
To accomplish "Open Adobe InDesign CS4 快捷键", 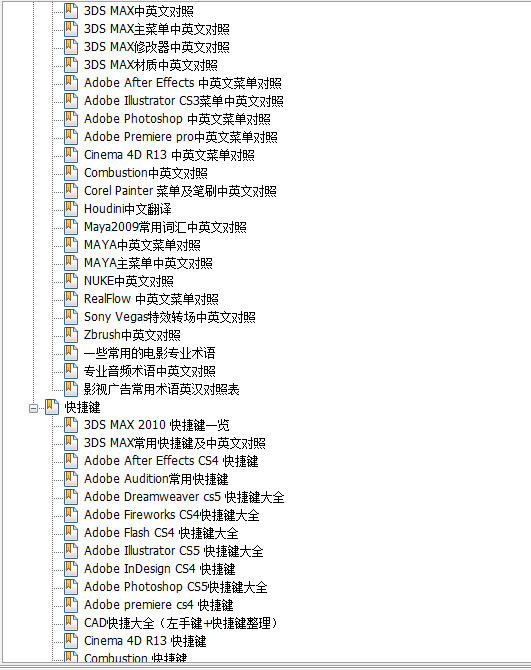I will pyautogui.click(x=160, y=569).
